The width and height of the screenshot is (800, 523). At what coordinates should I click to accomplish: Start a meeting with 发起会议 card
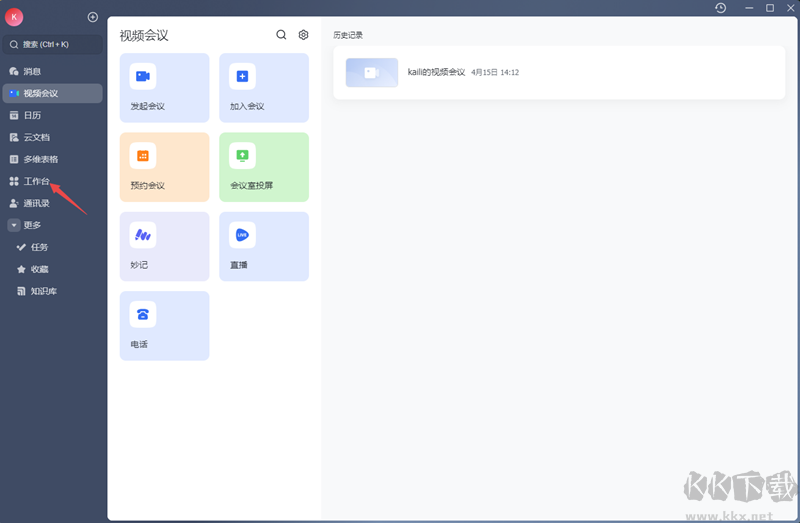point(164,88)
